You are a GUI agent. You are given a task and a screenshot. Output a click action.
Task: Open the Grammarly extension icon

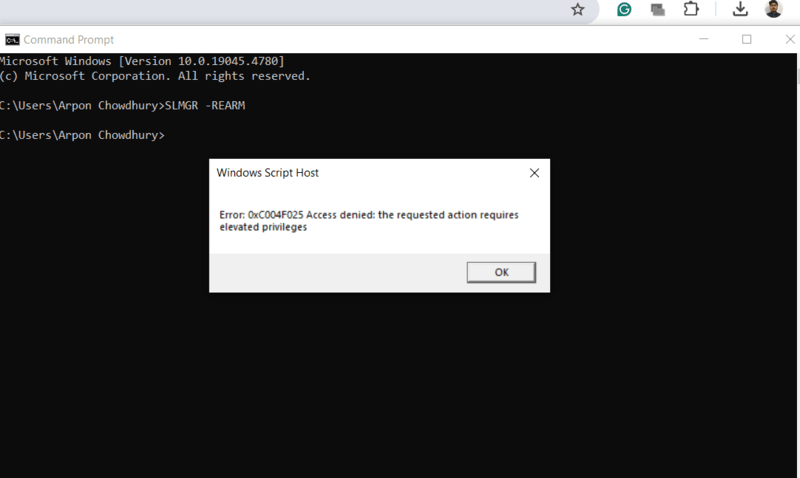624,9
